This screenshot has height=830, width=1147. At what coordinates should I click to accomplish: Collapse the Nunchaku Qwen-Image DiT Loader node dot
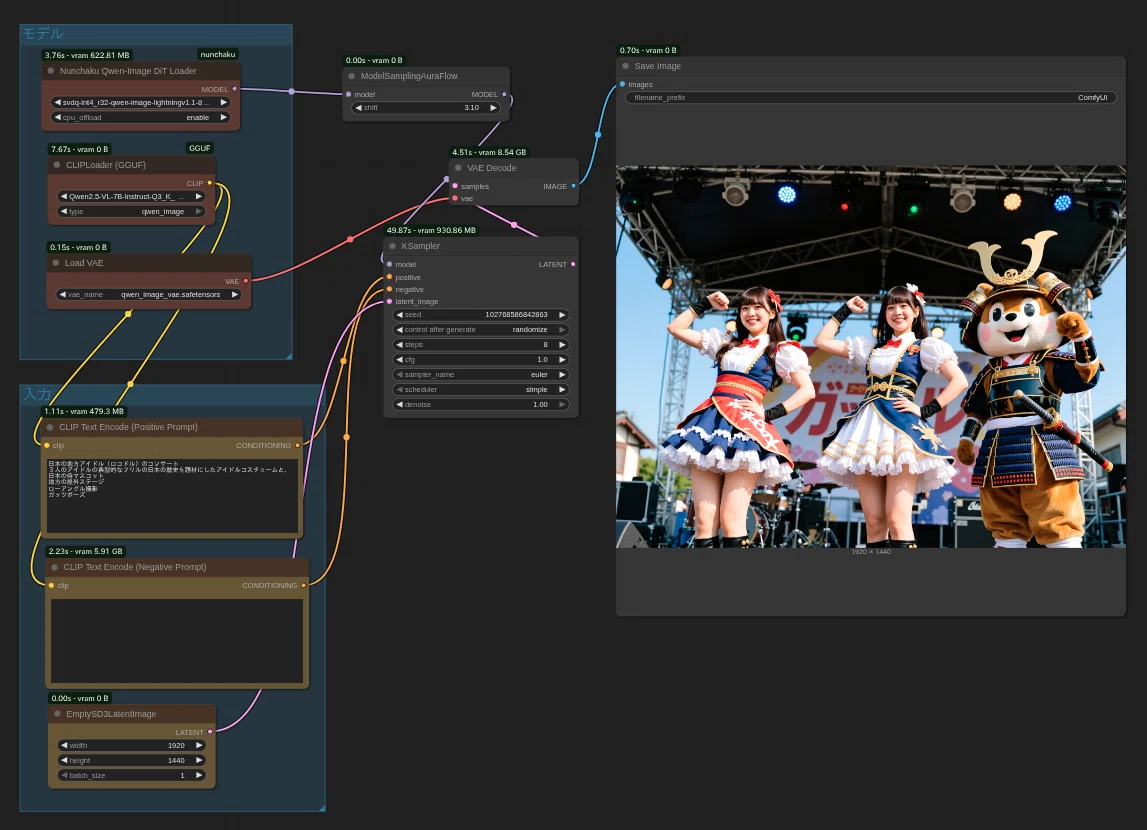tap(50, 71)
